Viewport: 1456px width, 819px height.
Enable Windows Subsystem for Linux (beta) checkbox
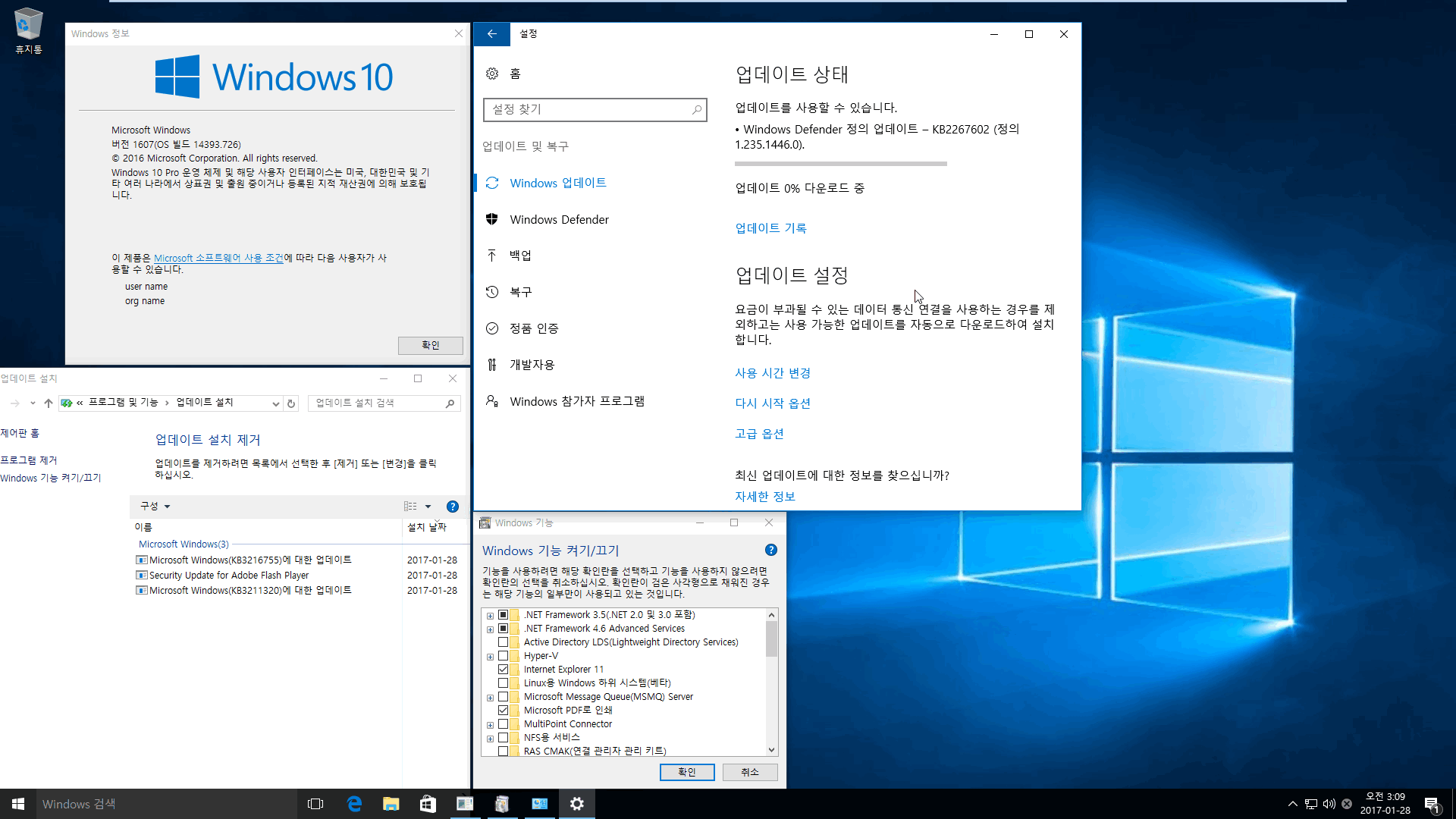click(503, 683)
